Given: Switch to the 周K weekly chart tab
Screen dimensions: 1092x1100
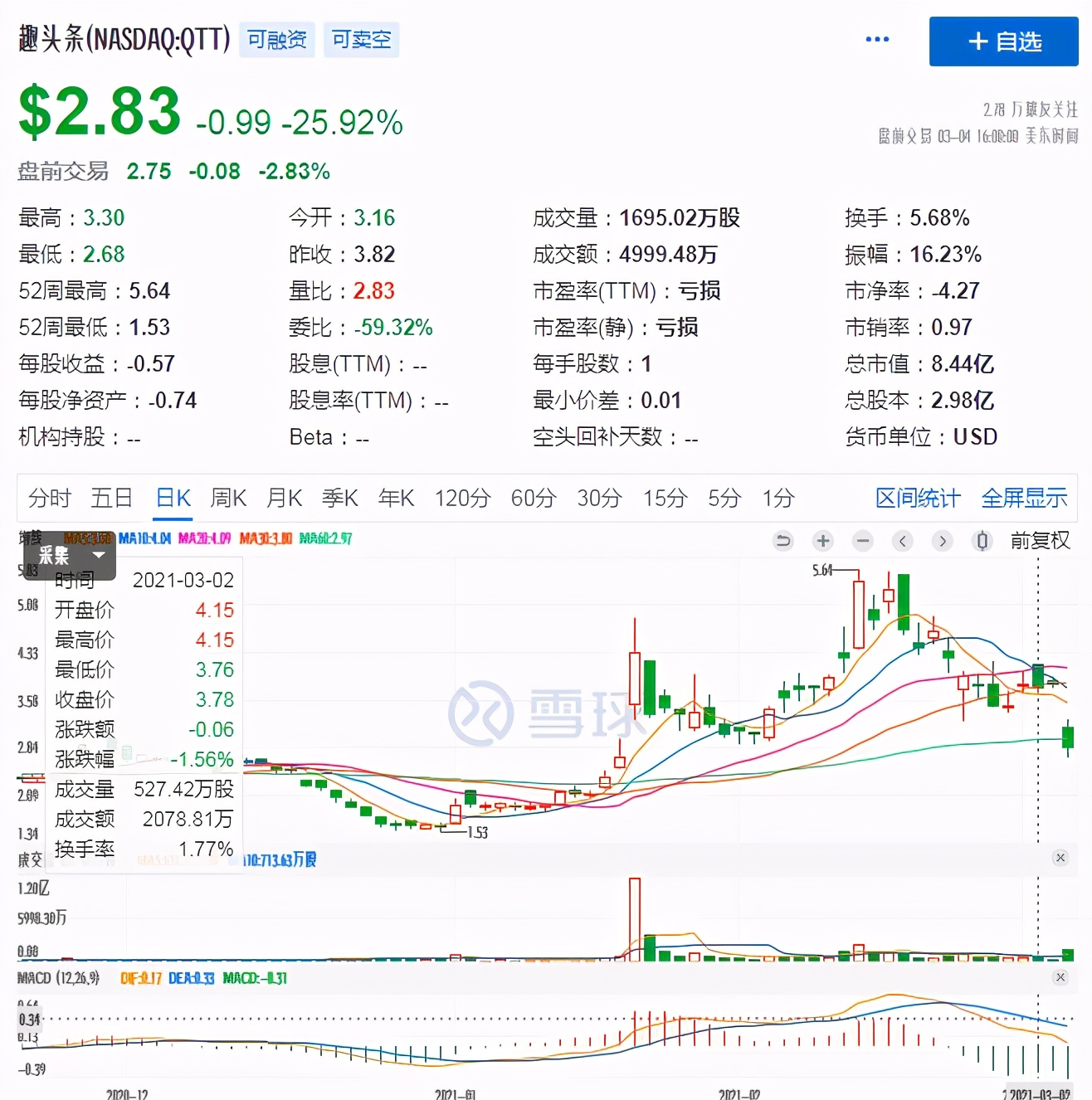Looking at the screenshot, I should click(228, 498).
